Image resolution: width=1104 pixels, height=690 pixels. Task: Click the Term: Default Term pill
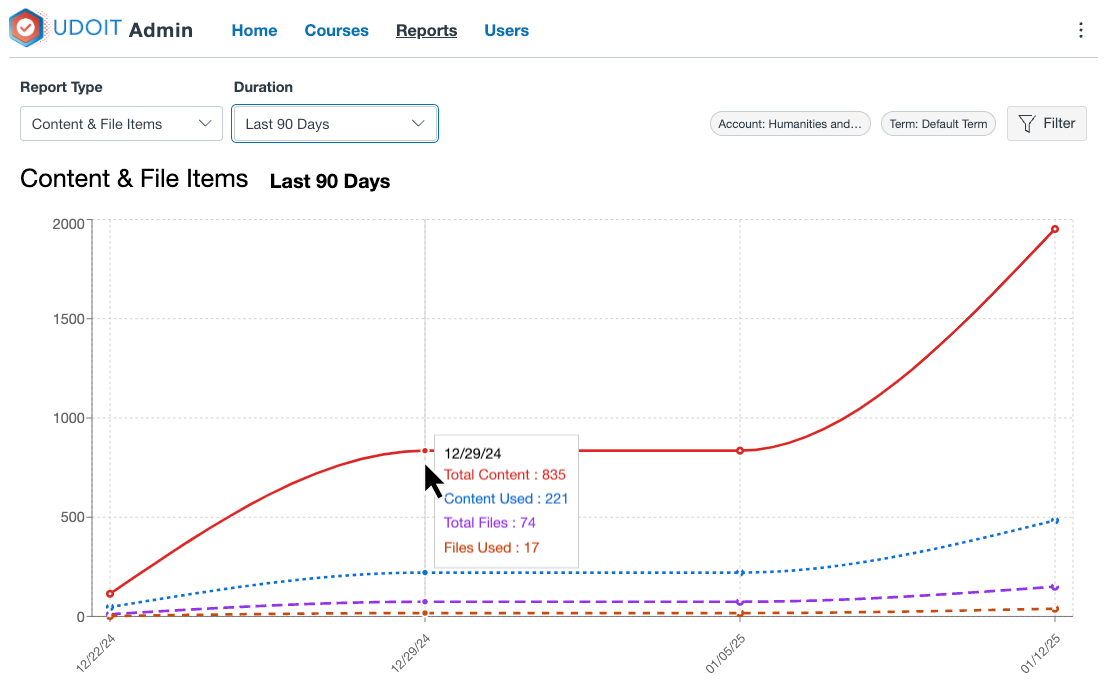click(x=938, y=124)
